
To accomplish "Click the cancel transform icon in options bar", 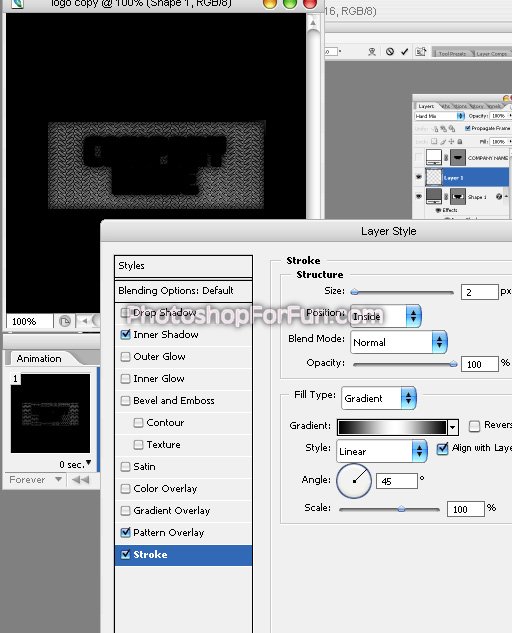I will (x=390, y=52).
